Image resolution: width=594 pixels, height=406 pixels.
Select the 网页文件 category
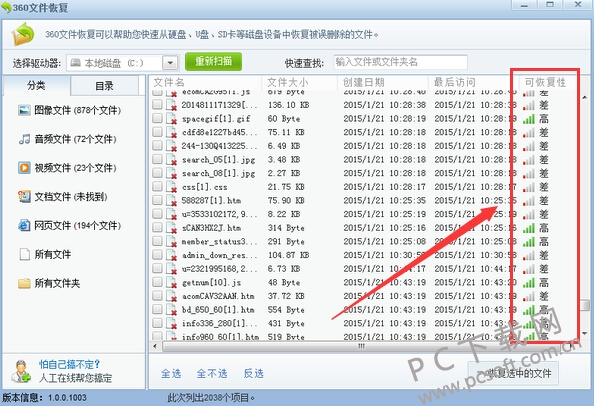coord(69,225)
